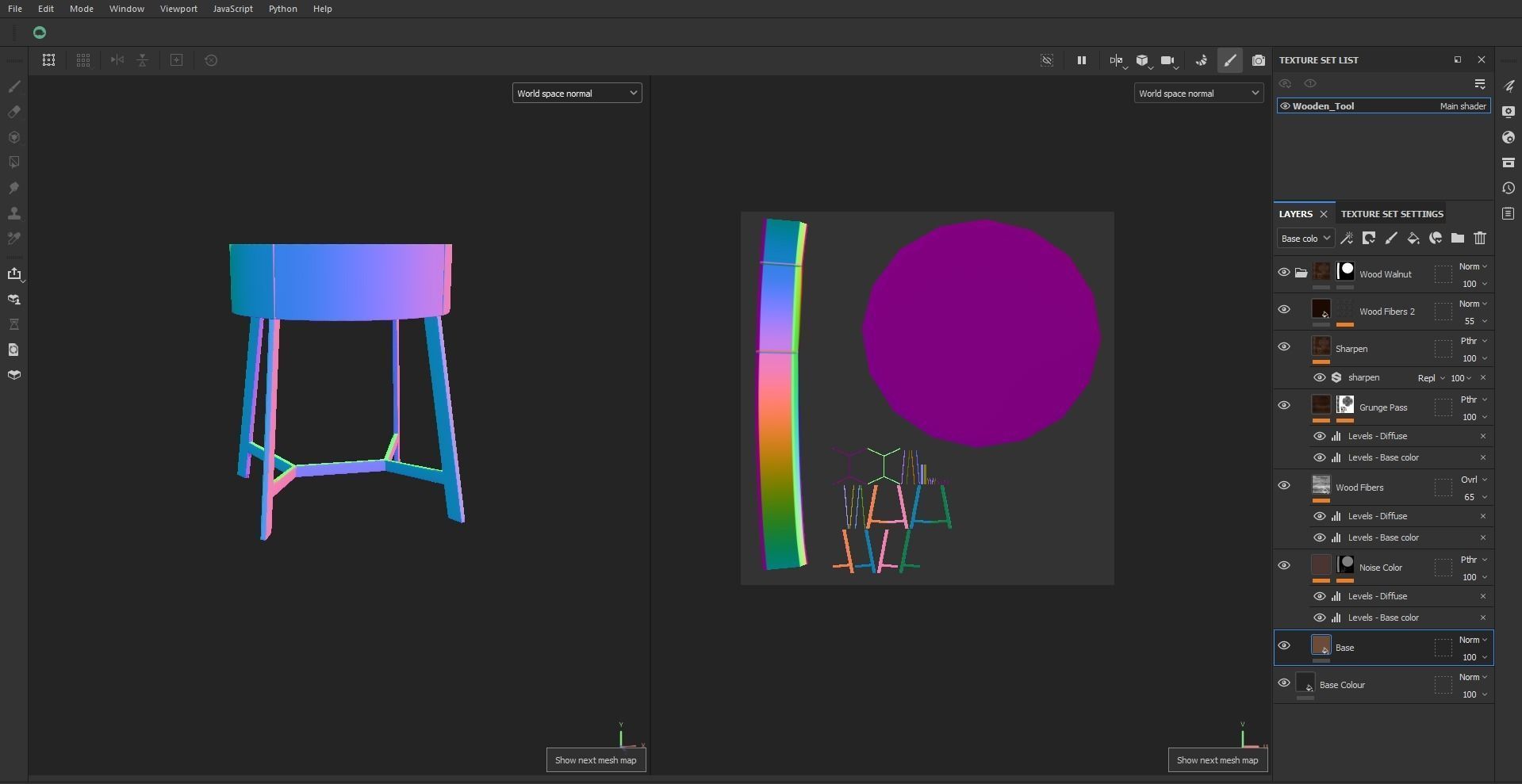The height and width of the screenshot is (784, 1522).
Task: Open the History panel icon on right dock
Action: [1509, 188]
